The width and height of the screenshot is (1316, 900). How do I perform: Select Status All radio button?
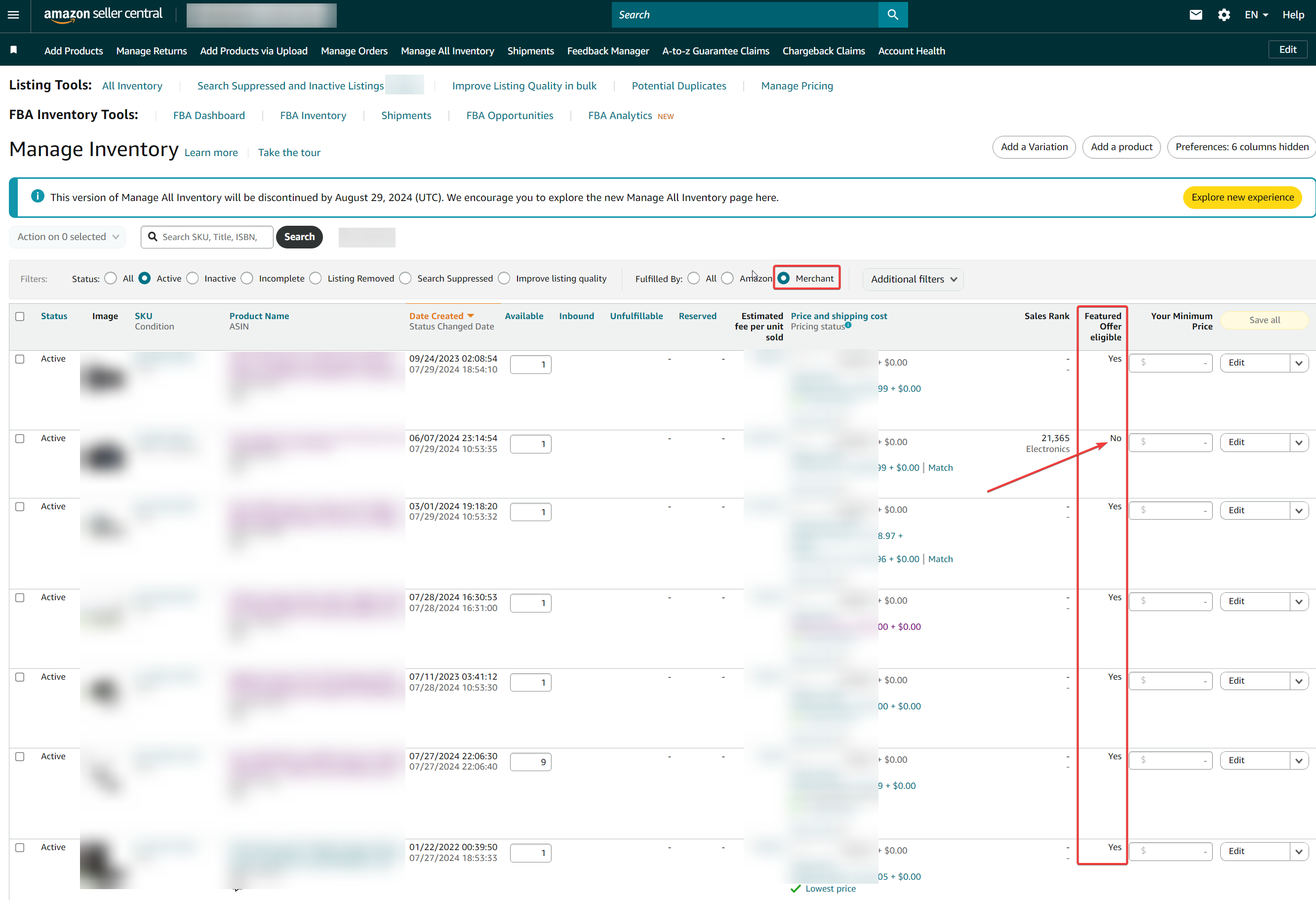[x=111, y=278]
